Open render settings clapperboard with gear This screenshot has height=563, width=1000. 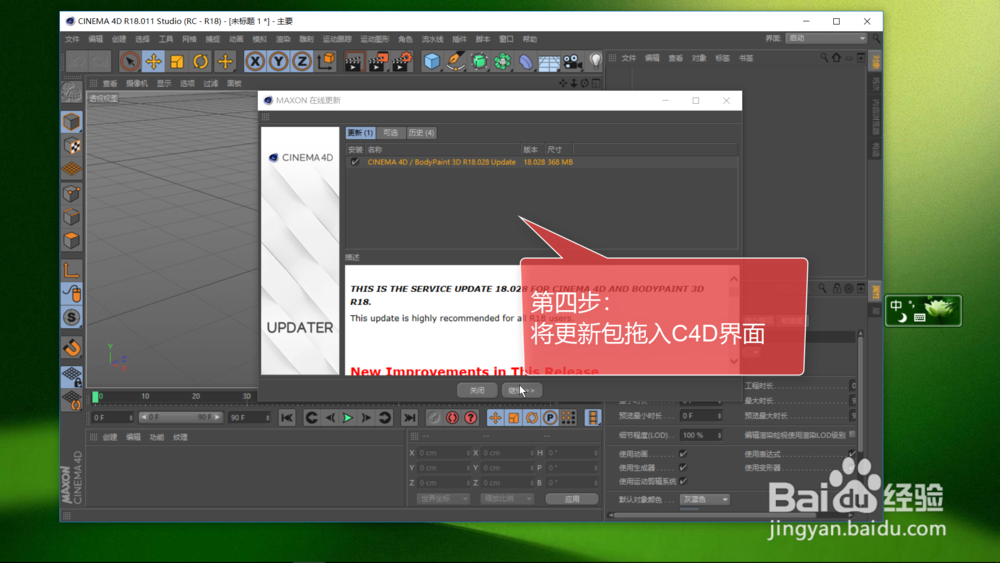[402, 62]
